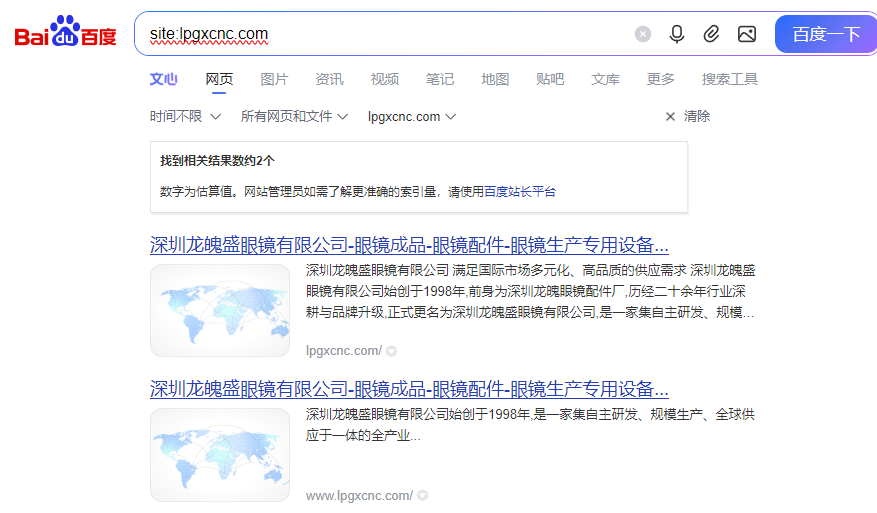Focus the search input containing site:lpgxcnc.com

click(x=386, y=34)
